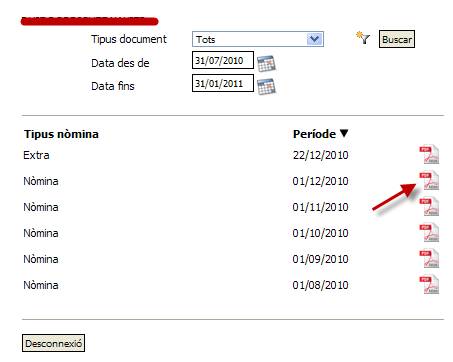Image resolution: width=453 pixels, height=362 pixels.
Task: Click the Data des de label
Action: tap(120, 63)
